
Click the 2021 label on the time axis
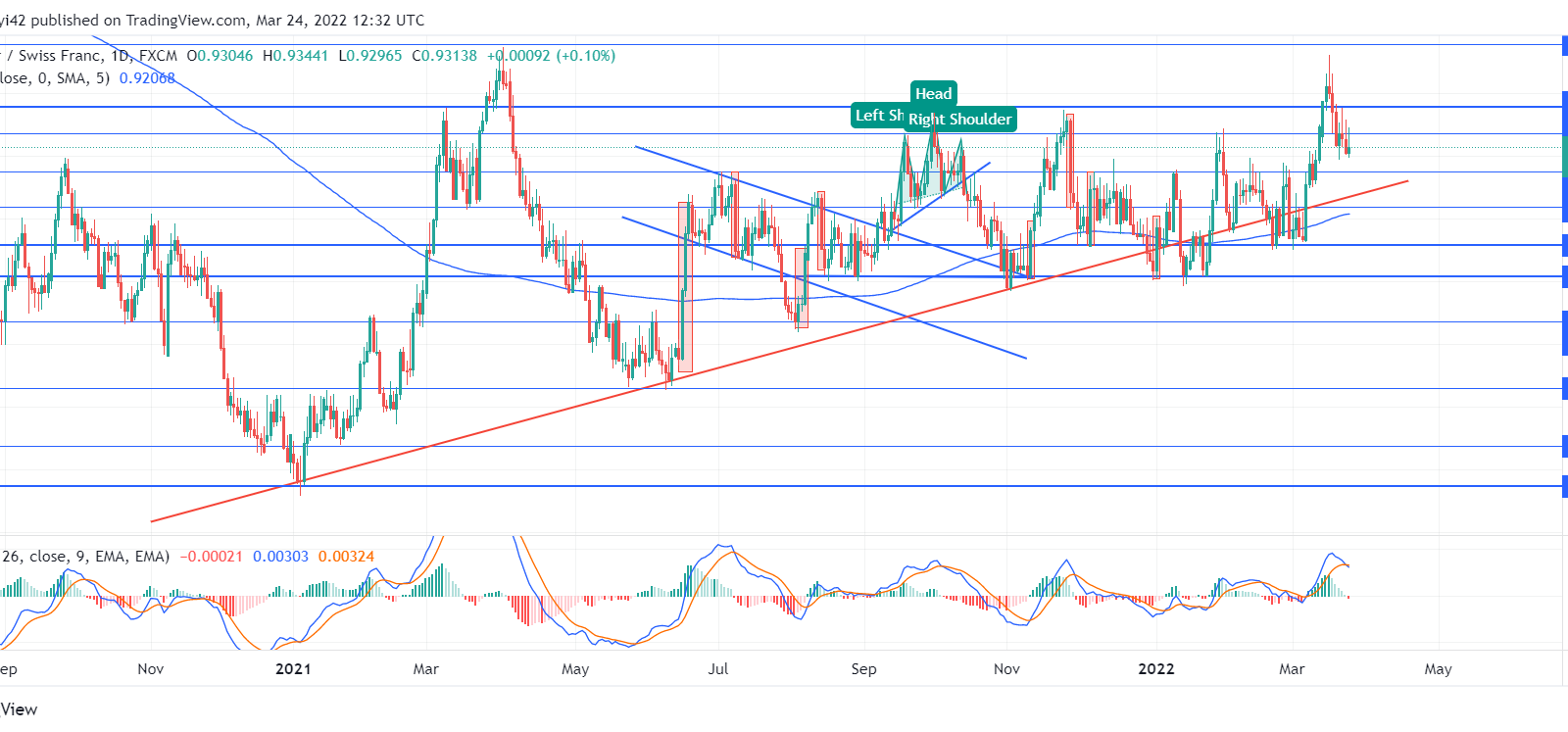[x=293, y=669]
